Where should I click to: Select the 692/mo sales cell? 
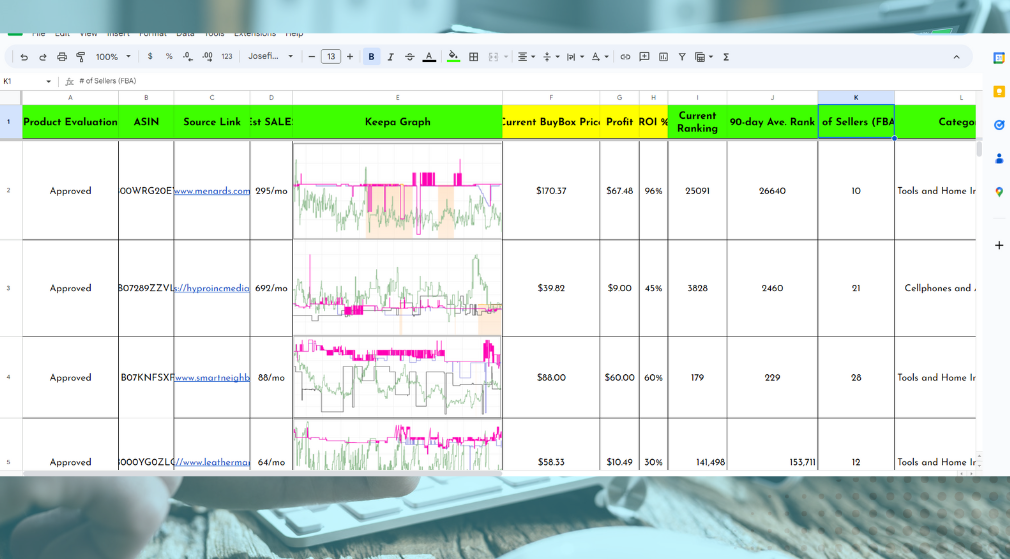point(271,288)
